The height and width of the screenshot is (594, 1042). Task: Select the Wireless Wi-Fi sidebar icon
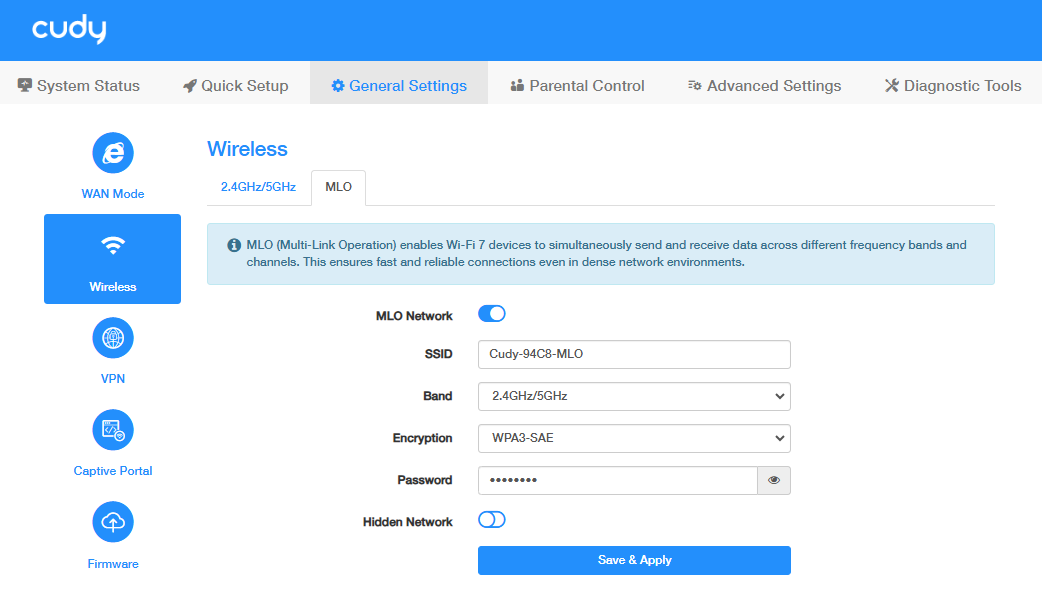[113, 246]
